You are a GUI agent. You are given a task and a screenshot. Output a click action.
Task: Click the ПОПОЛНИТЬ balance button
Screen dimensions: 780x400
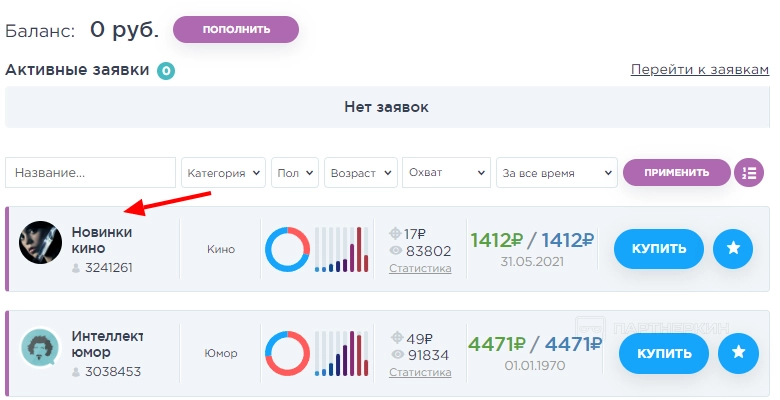tap(236, 29)
